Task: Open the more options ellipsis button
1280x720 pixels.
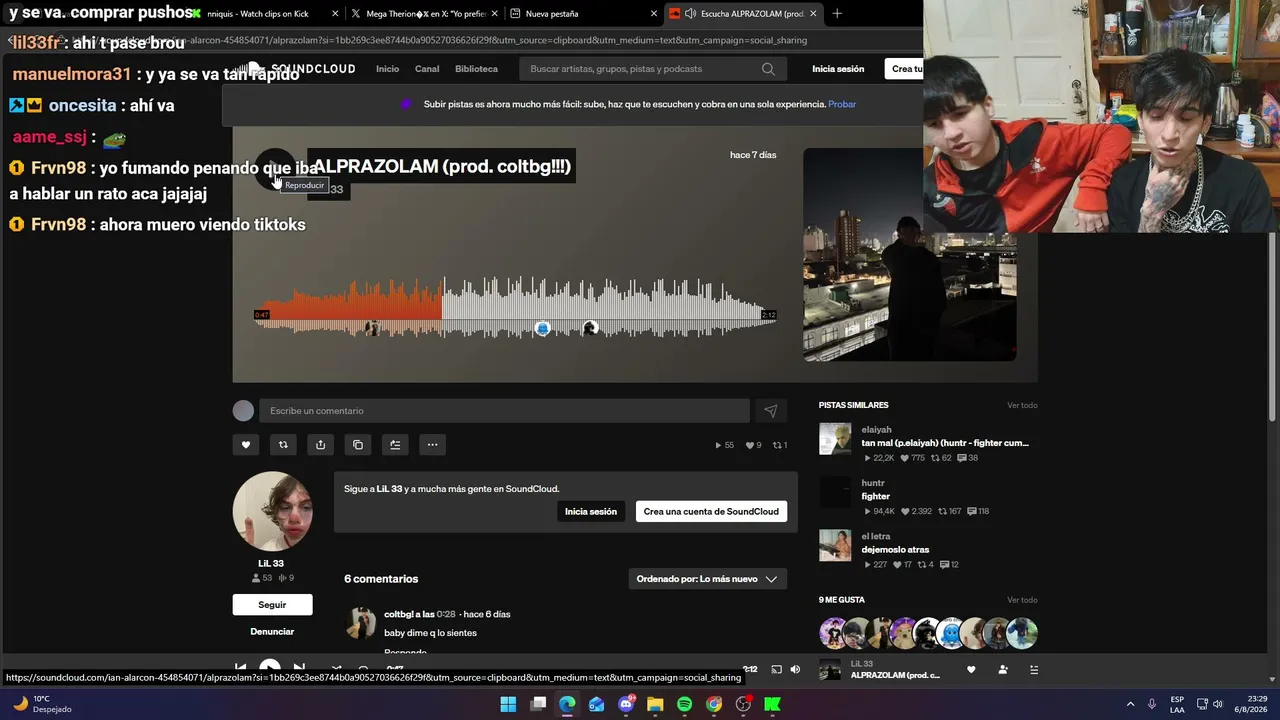Action: pyautogui.click(x=432, y=445)
